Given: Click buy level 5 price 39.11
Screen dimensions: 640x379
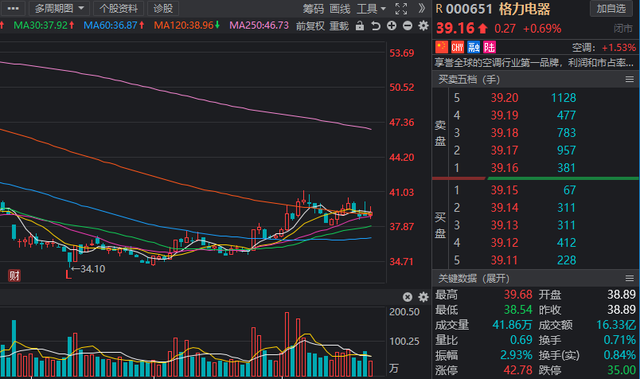Looking at the screenshot, I should [x=504, y=260].
